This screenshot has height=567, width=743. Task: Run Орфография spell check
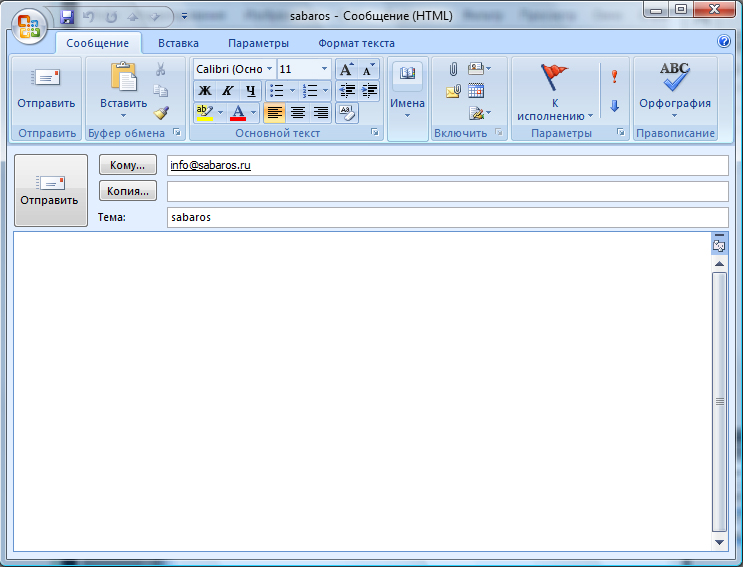[675, 90]
